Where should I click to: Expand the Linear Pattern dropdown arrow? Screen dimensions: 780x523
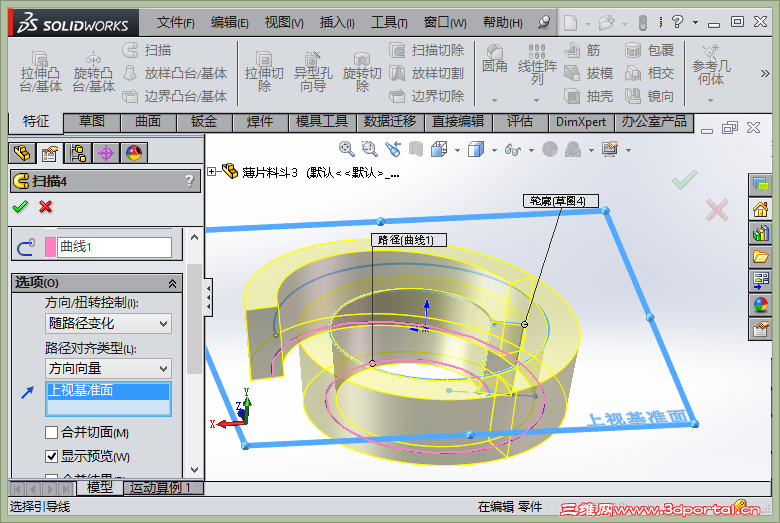tap(536, 100)
